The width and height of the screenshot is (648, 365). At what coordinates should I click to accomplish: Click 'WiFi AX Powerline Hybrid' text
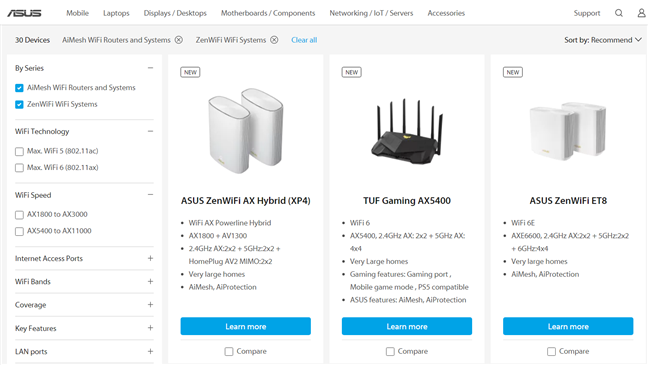[230, 223]
